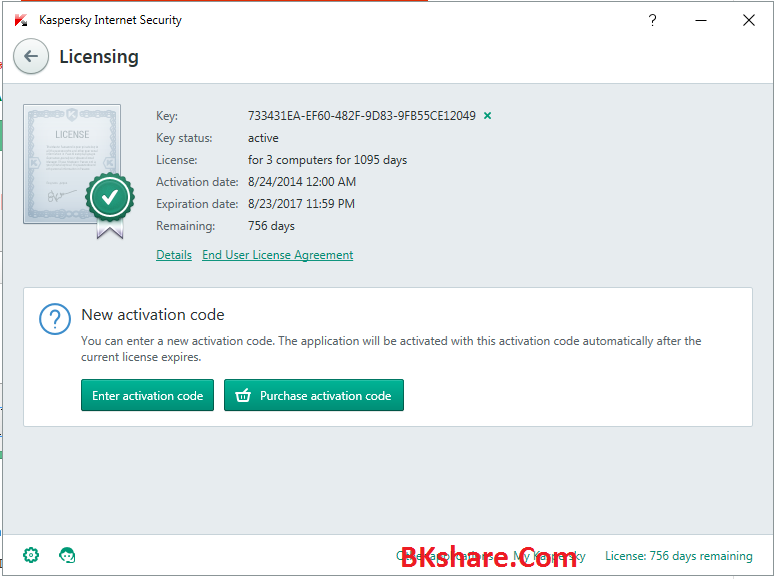
Task: Click the key status value 'active'
Action: tap(263, 138)
